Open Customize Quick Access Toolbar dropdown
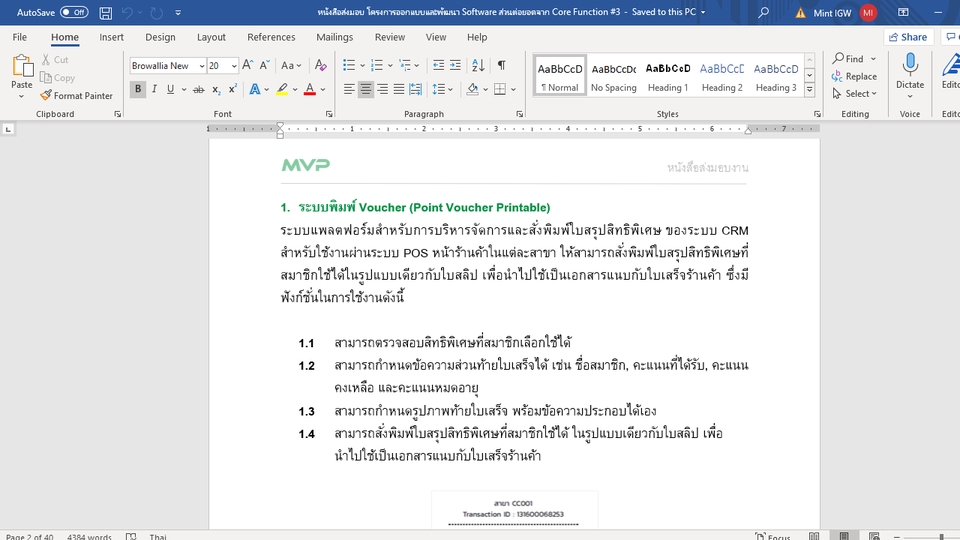Image resolution: width=960 pixels, height=540 pixels. click(178, 12)
